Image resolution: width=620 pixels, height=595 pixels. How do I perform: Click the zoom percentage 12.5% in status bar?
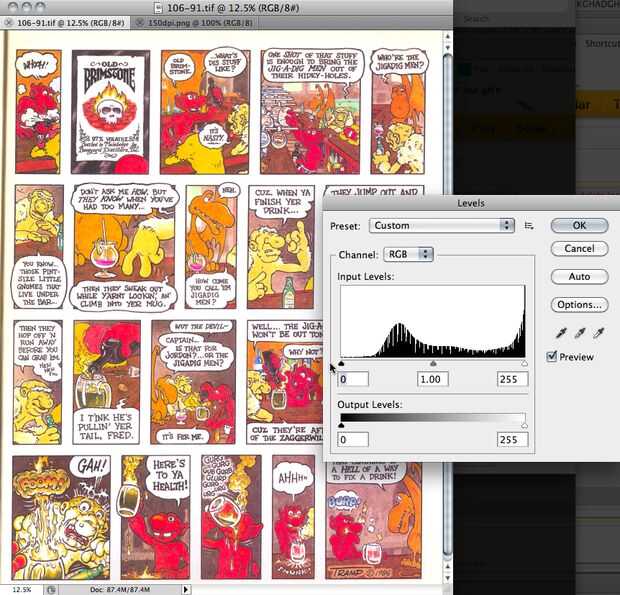21,589
